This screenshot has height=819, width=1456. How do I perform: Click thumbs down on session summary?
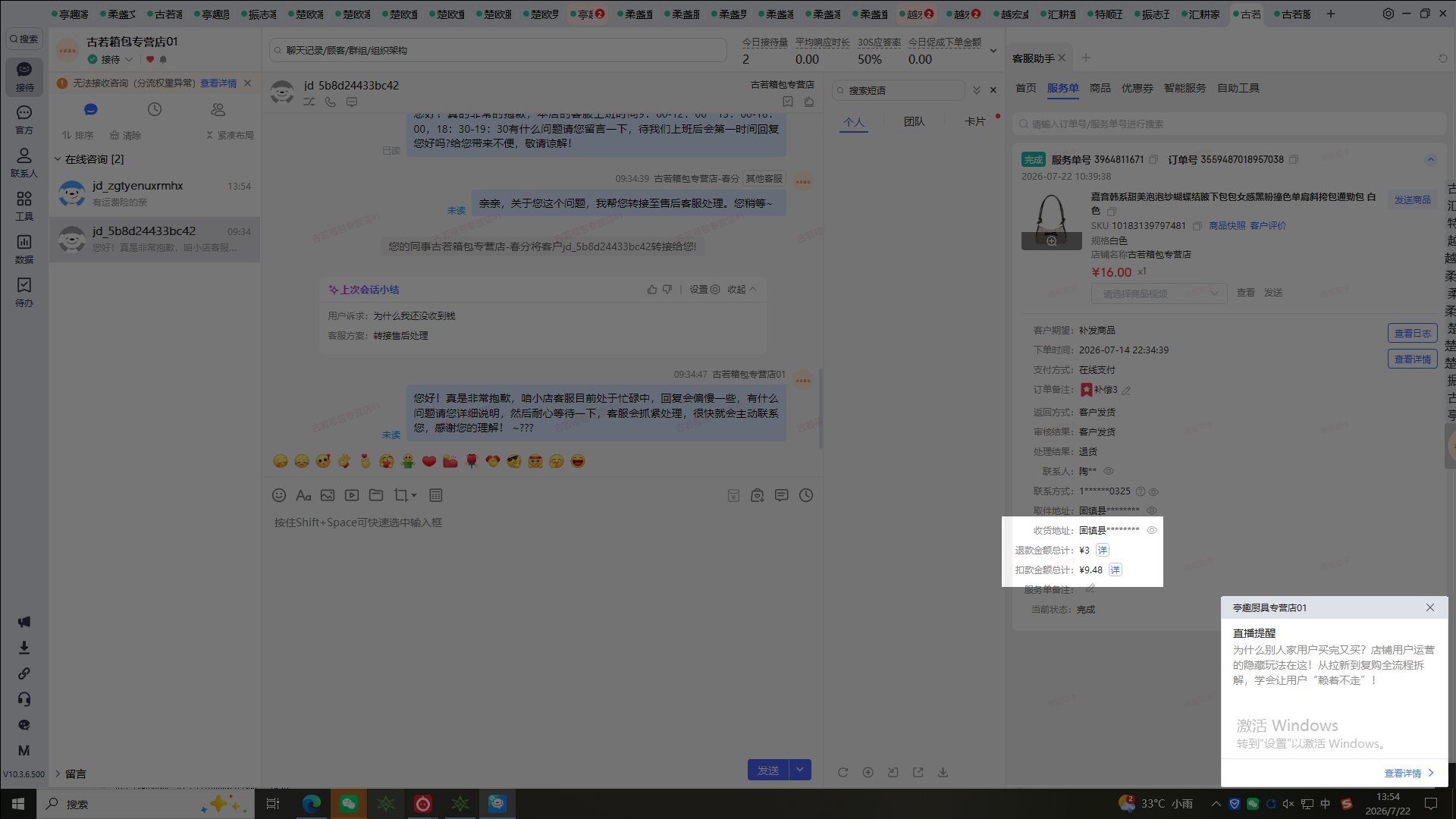click(667, 289)
